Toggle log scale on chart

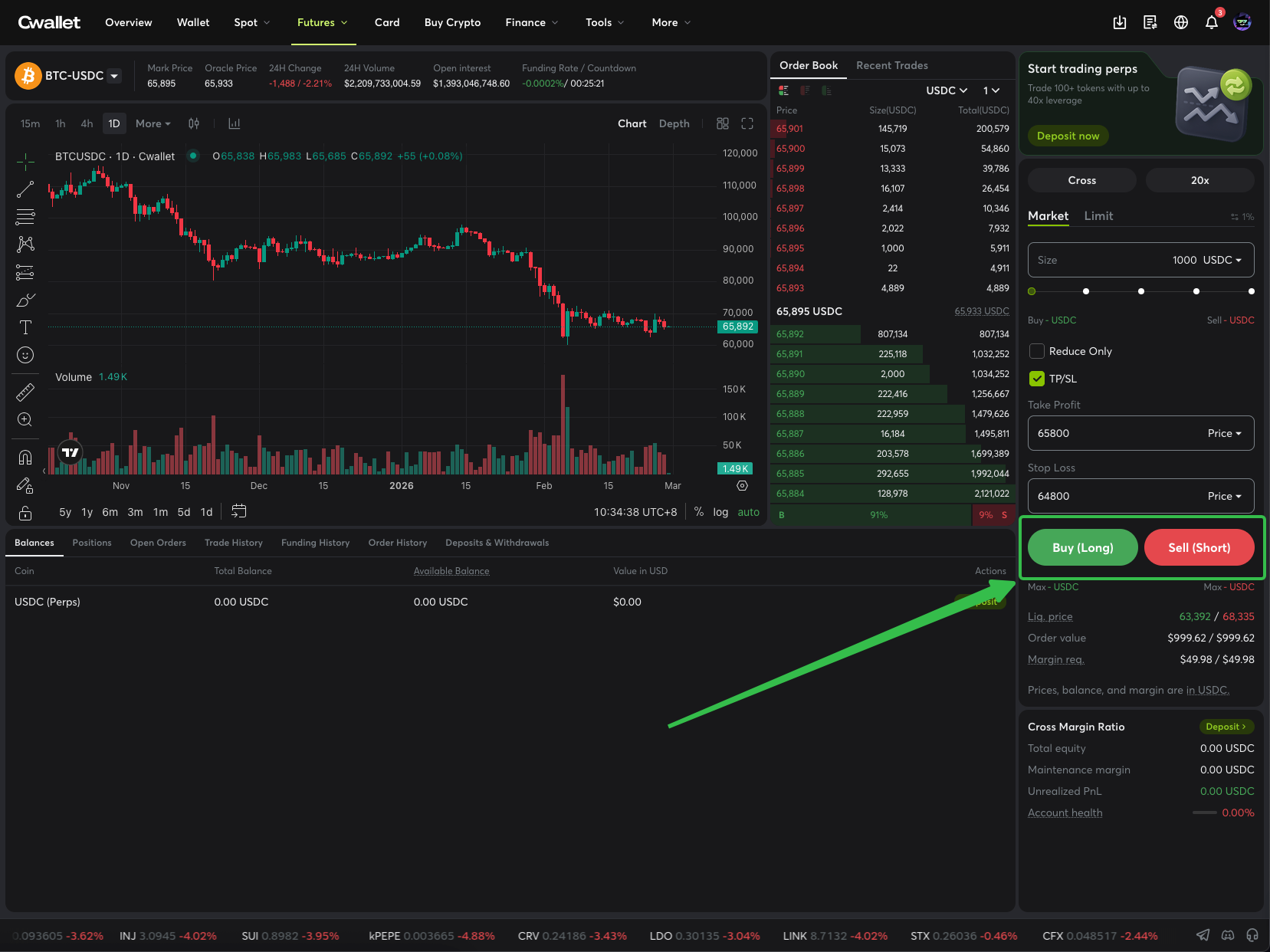[x=720, y=512]
